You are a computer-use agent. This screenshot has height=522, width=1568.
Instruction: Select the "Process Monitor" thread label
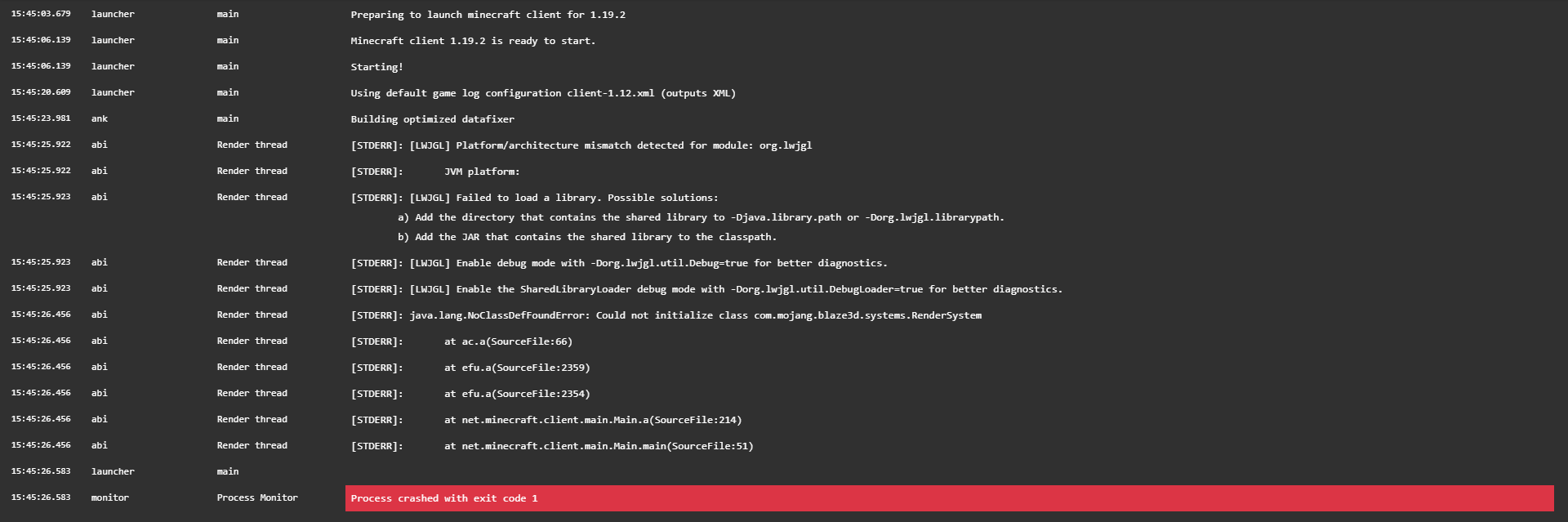[x=257, y=497]
